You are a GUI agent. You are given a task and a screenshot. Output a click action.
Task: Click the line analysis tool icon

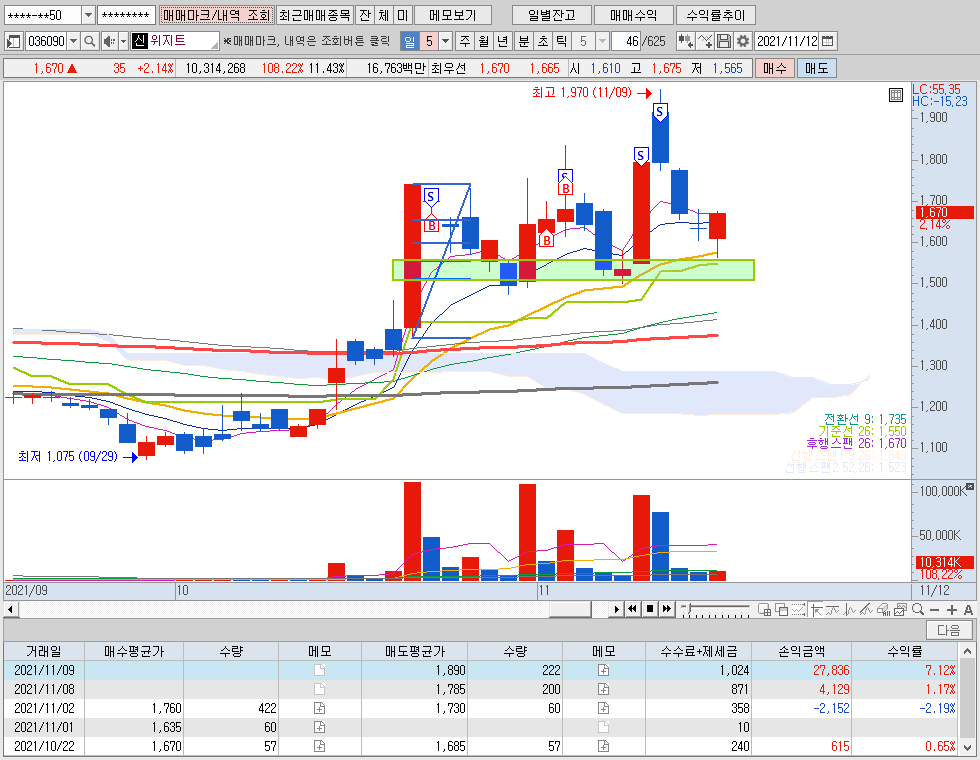coord(705,41)
